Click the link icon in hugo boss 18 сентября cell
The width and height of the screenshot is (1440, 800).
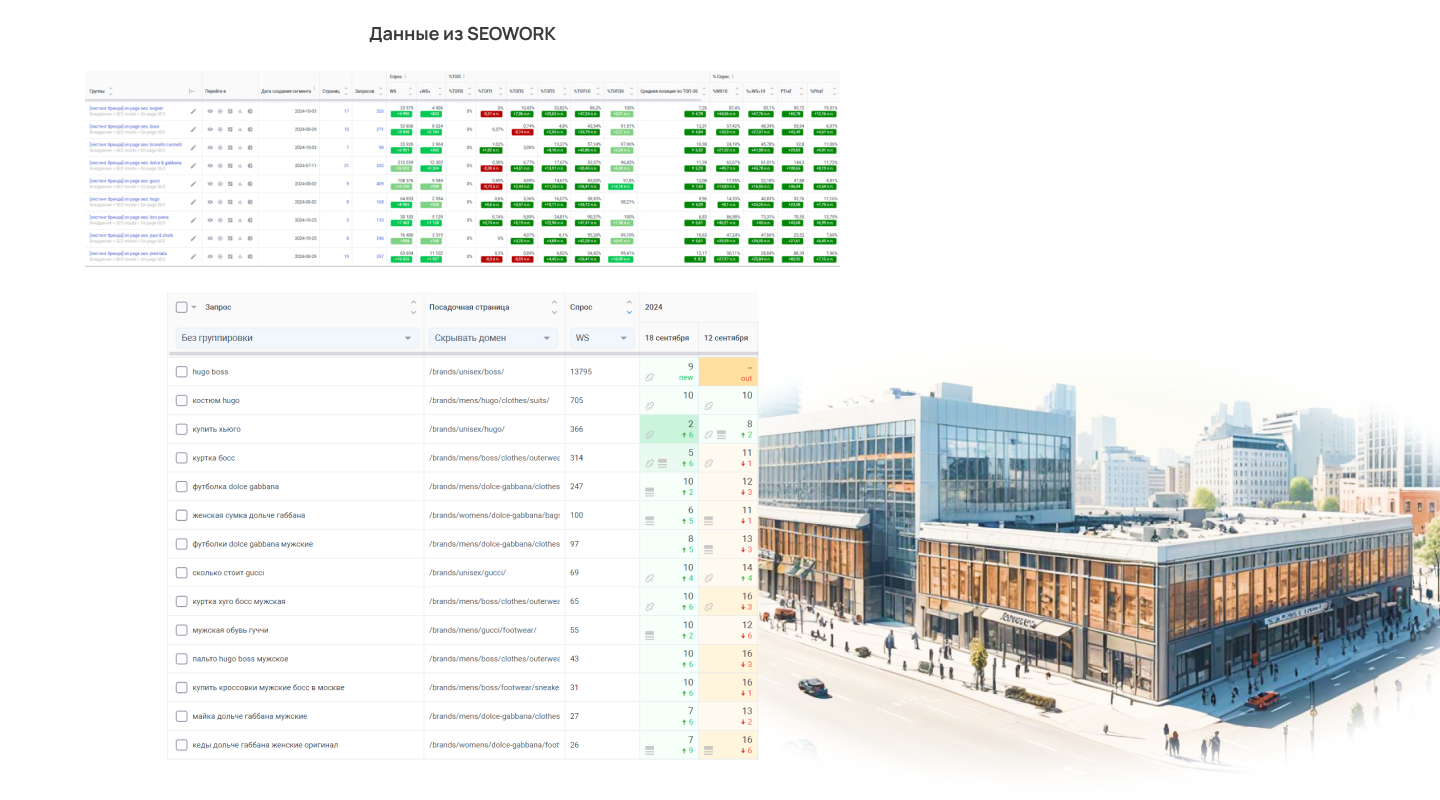(x=649, y=377)
